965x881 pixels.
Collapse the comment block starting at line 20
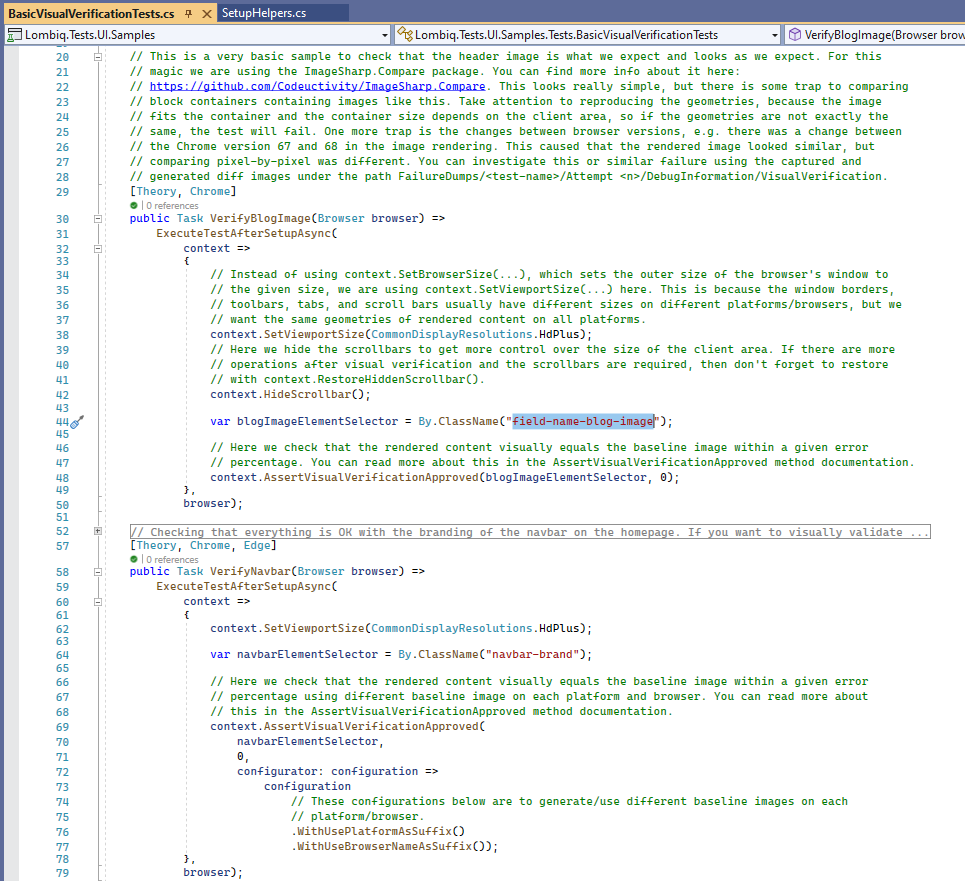click(x=97, y=57)
